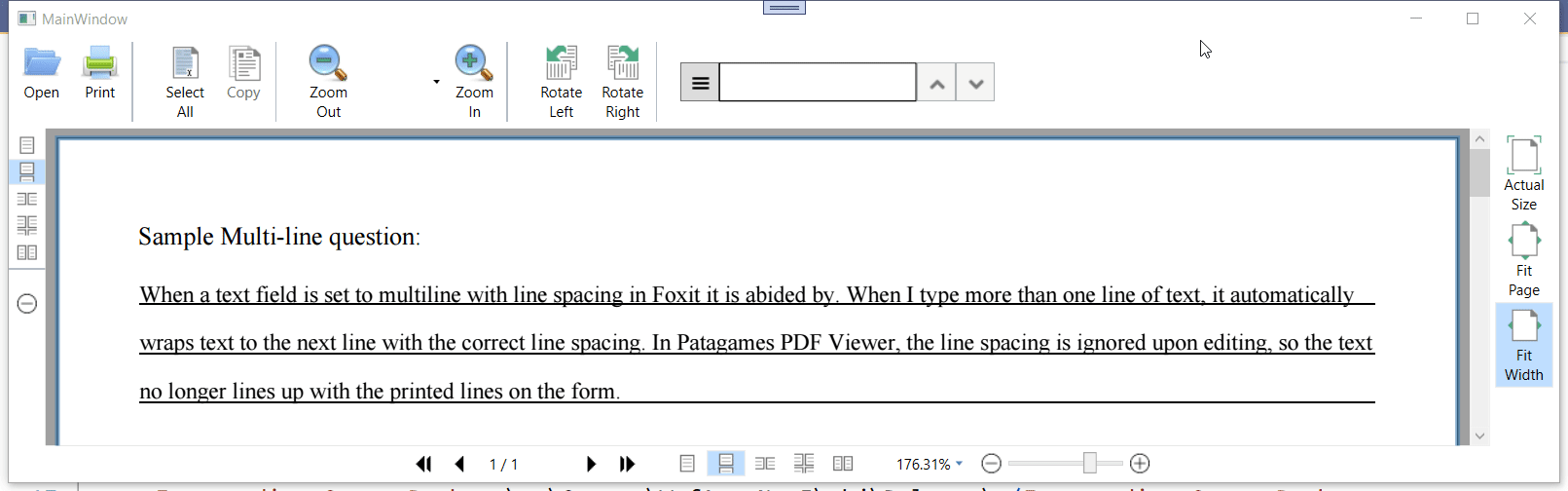The height and width of the screenshot is (491, 1568).
Task: Enable single page view in left sidebar
Action: (x=27, y=145)
